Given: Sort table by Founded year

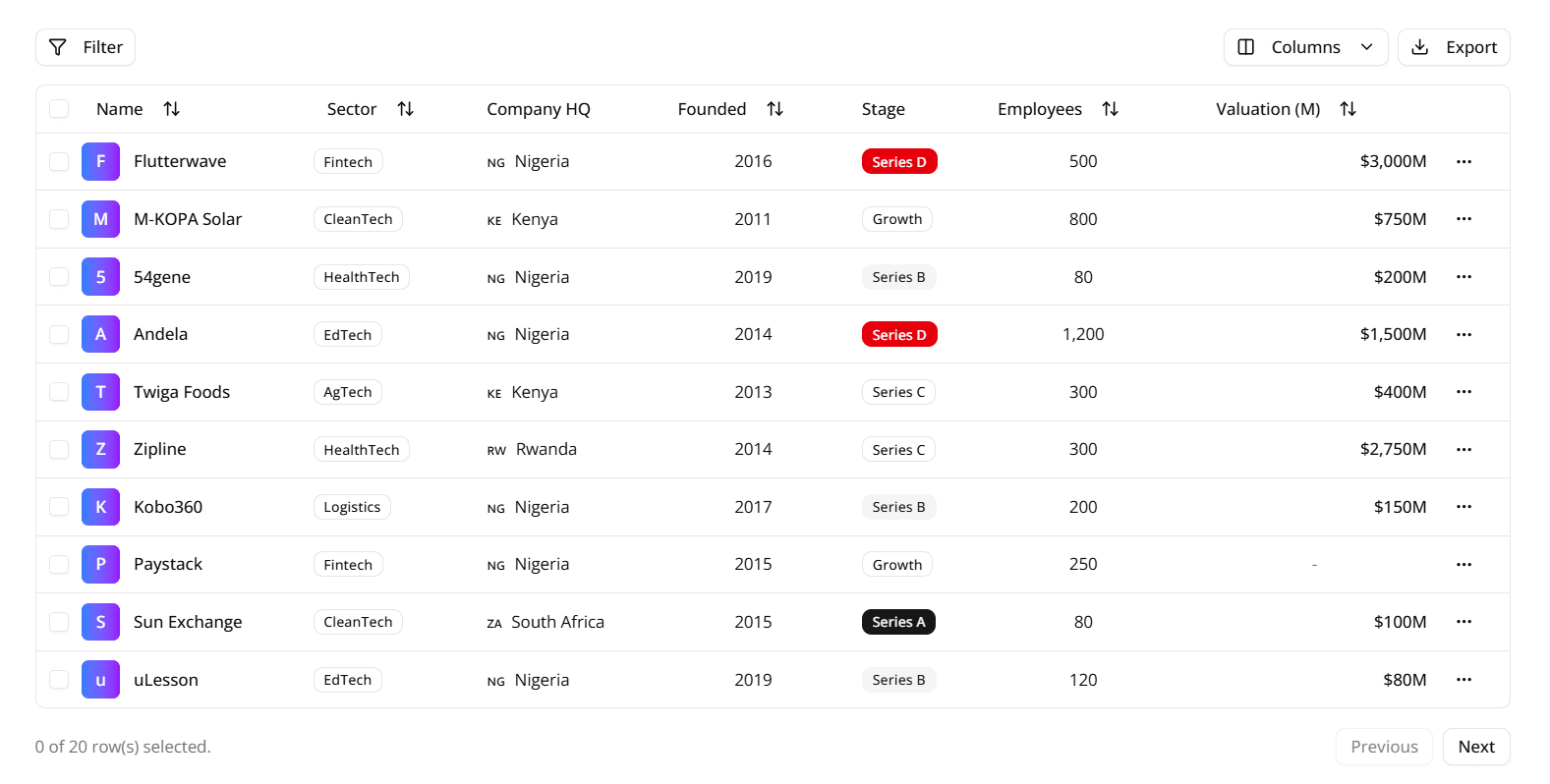Looking at the screenshot, I should [x=775, y=109].
